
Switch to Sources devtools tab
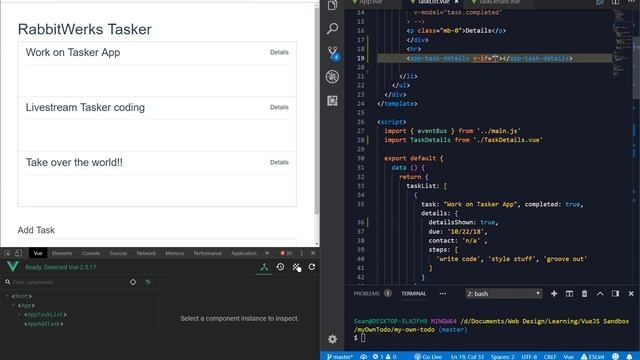(118, 253)
